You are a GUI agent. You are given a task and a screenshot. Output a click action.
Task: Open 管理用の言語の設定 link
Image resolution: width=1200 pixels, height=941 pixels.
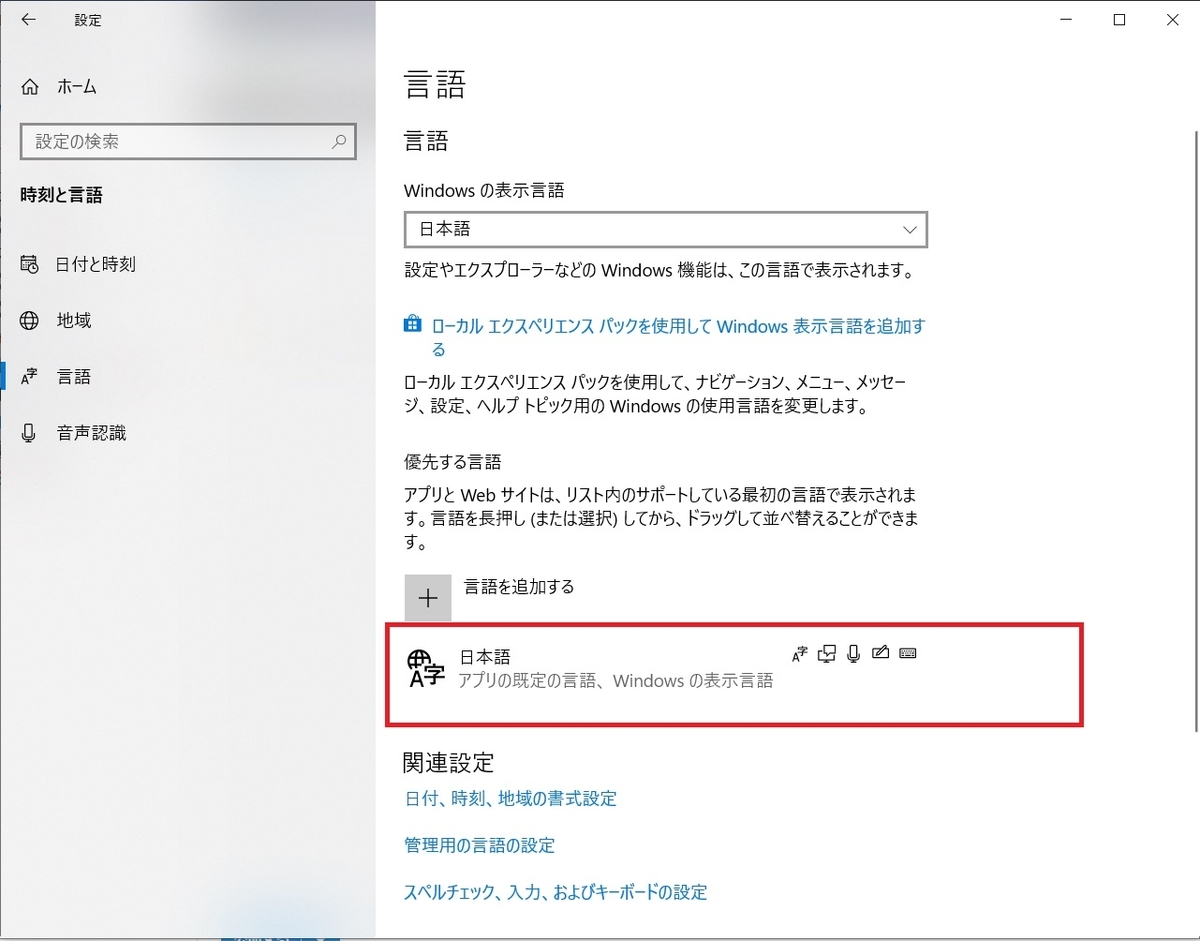pos(479,845)
